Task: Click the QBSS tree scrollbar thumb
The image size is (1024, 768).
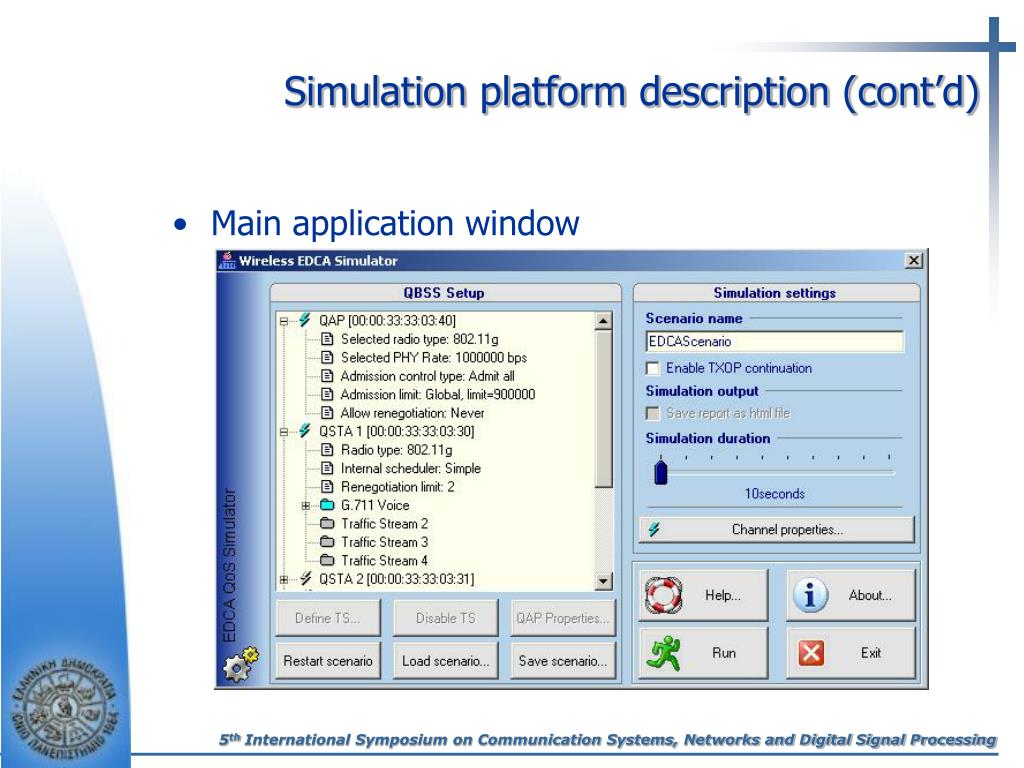Action: (603, 408)
